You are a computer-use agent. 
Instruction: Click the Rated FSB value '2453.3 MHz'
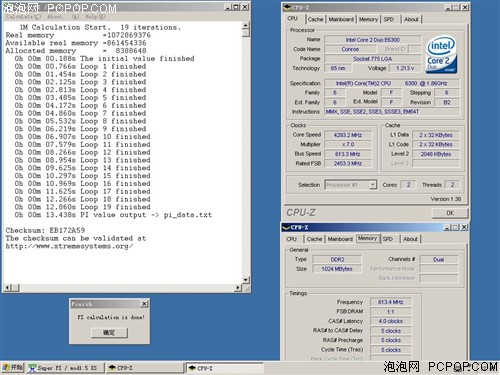(348, 163)
